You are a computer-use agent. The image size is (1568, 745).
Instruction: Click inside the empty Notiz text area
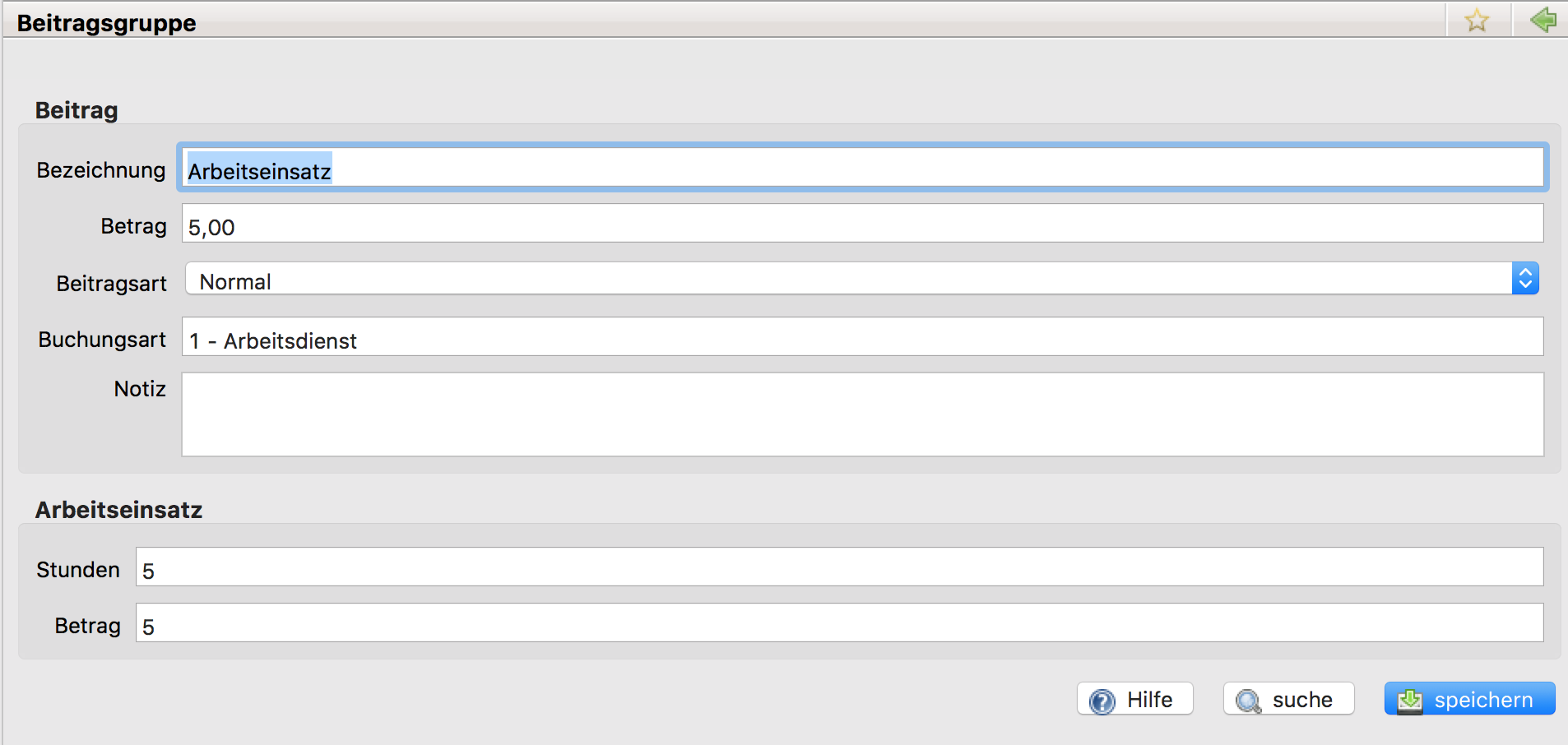(x=862, y=414)
